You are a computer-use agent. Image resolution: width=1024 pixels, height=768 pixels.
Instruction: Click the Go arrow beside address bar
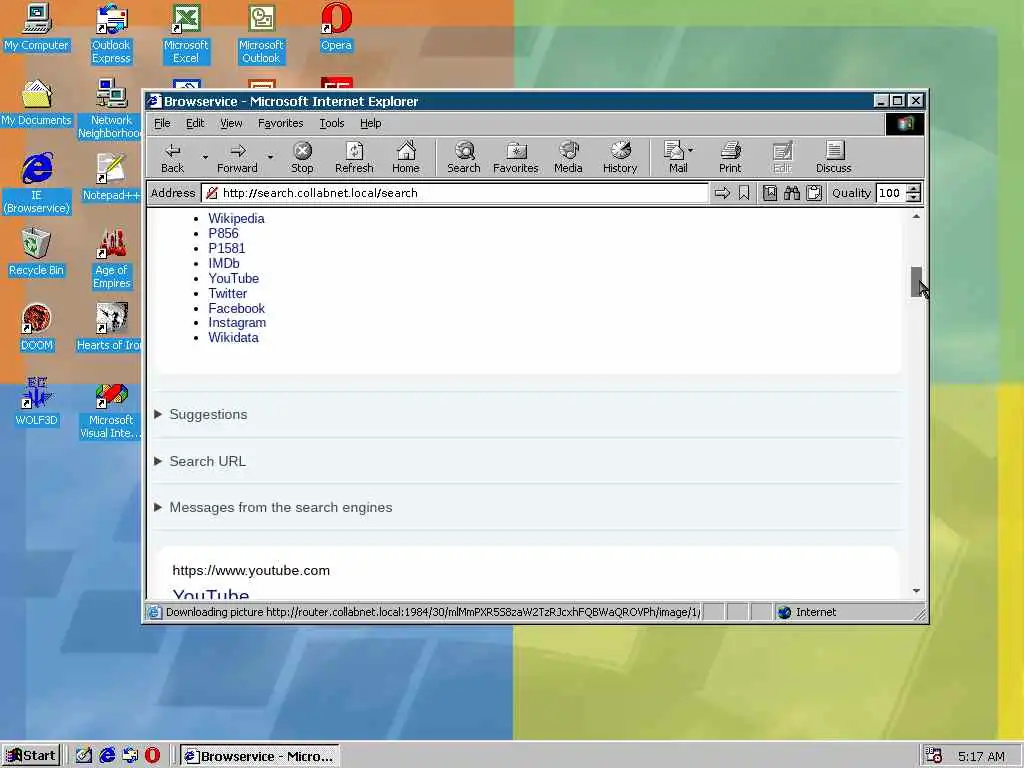pos(722,193)
